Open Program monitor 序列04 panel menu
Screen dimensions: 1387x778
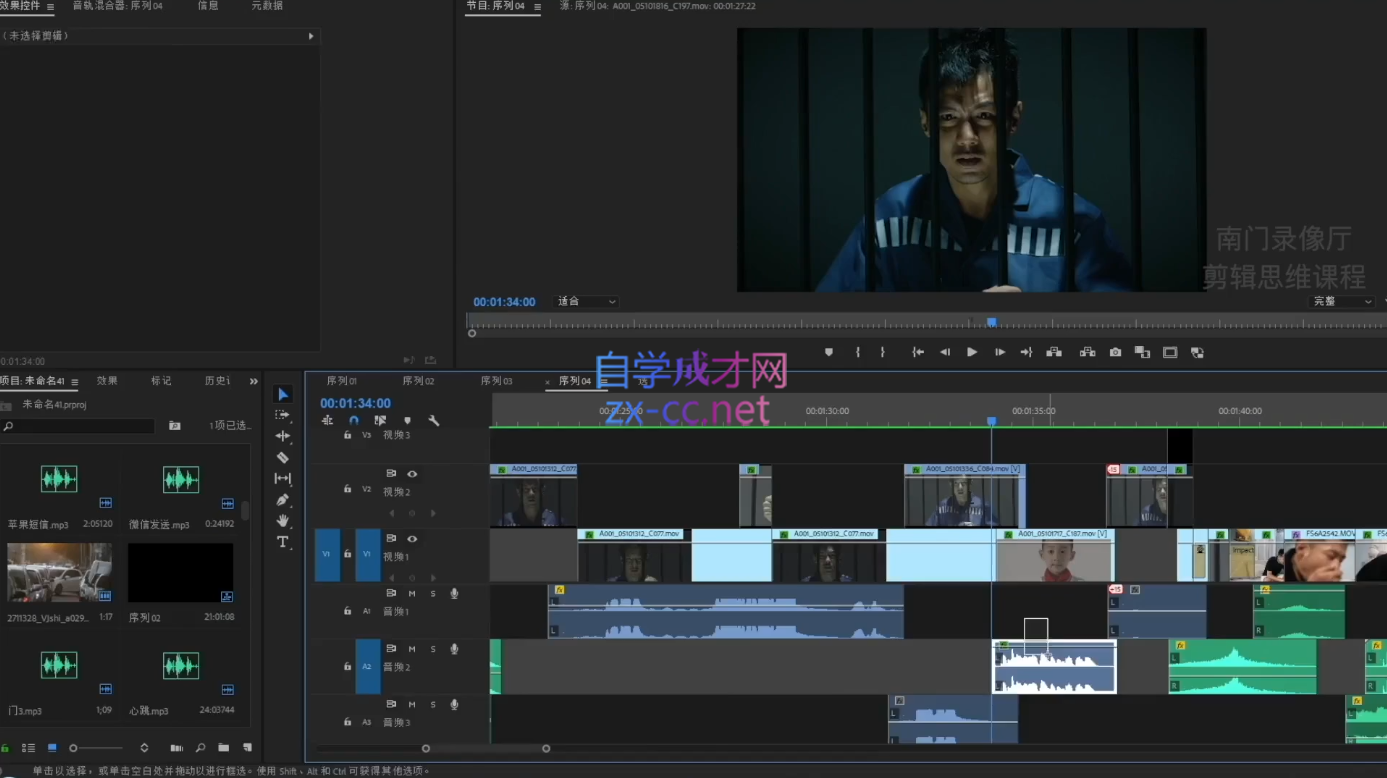537,7
